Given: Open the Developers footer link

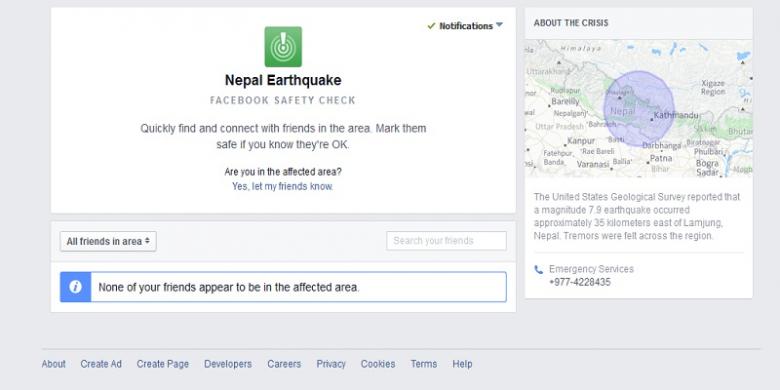Looking at the screenshot, I should pos(228,364).
